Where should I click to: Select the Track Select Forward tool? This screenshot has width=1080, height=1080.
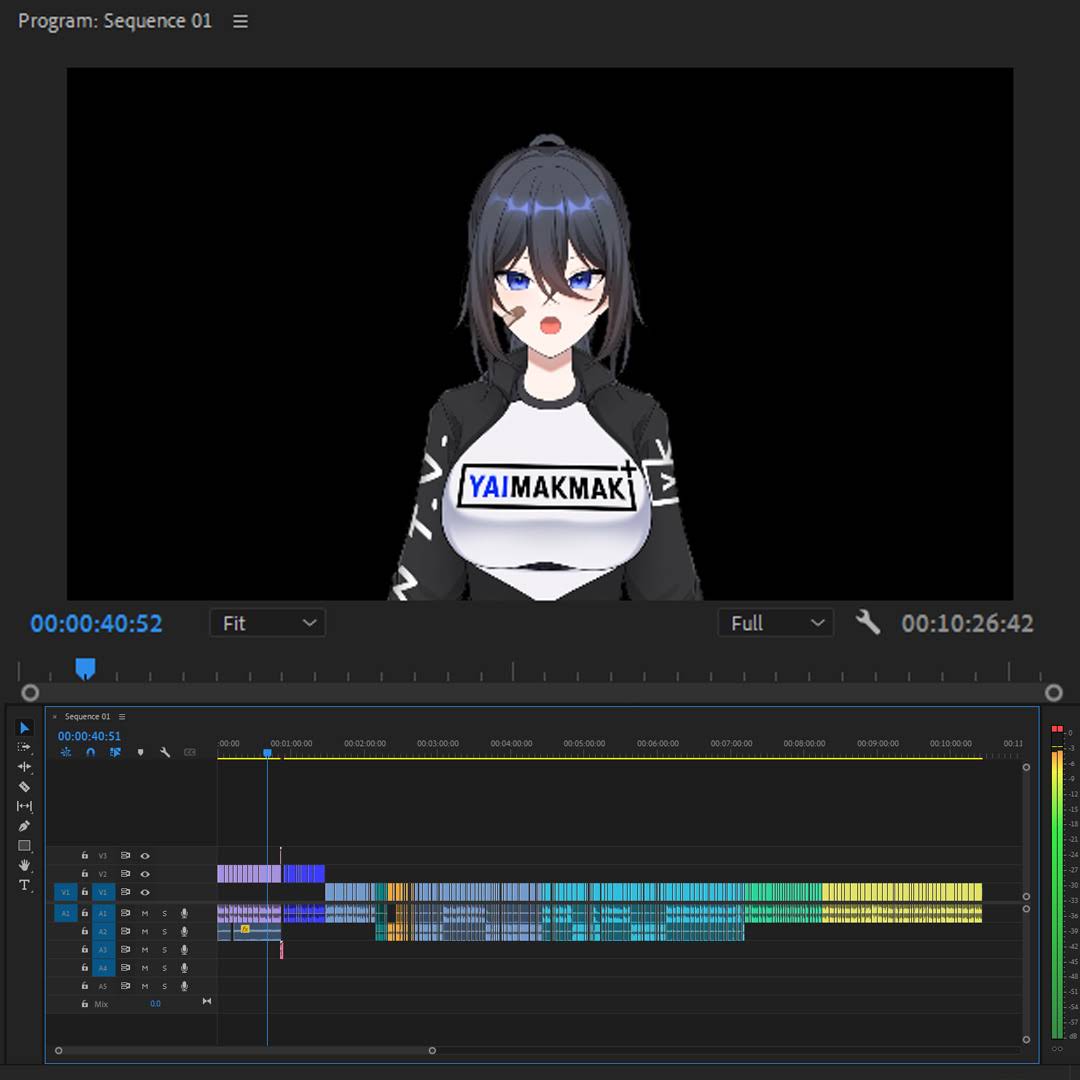pyautogui.click(x=24, y=747)
